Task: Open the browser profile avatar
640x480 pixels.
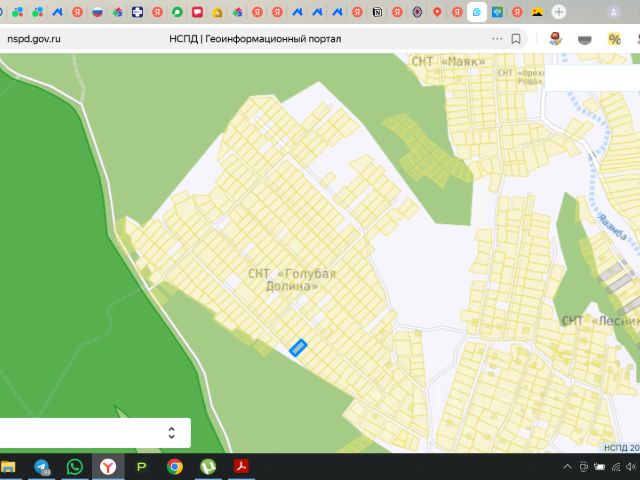Action: [x=613, y=12]
